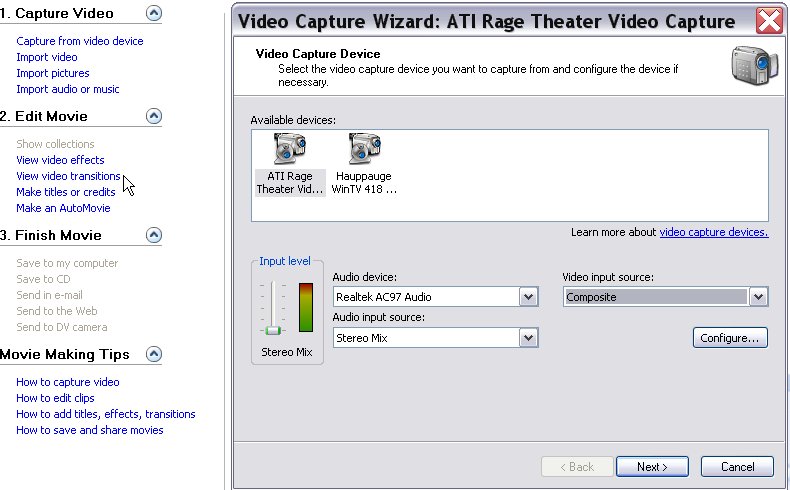Open Import pictures task
Screen dimensions: 790x490
pos(52,73)
